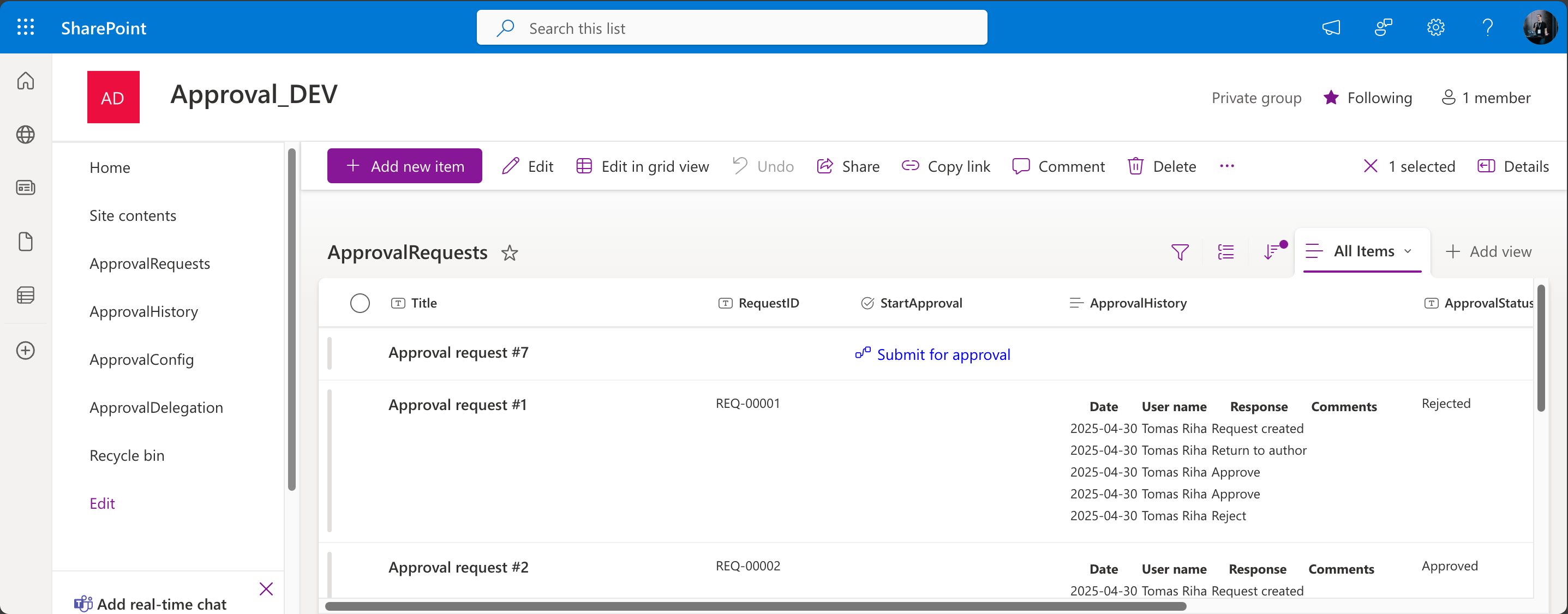
Task: Click the navigation Edit link
Action: (101, 504)
